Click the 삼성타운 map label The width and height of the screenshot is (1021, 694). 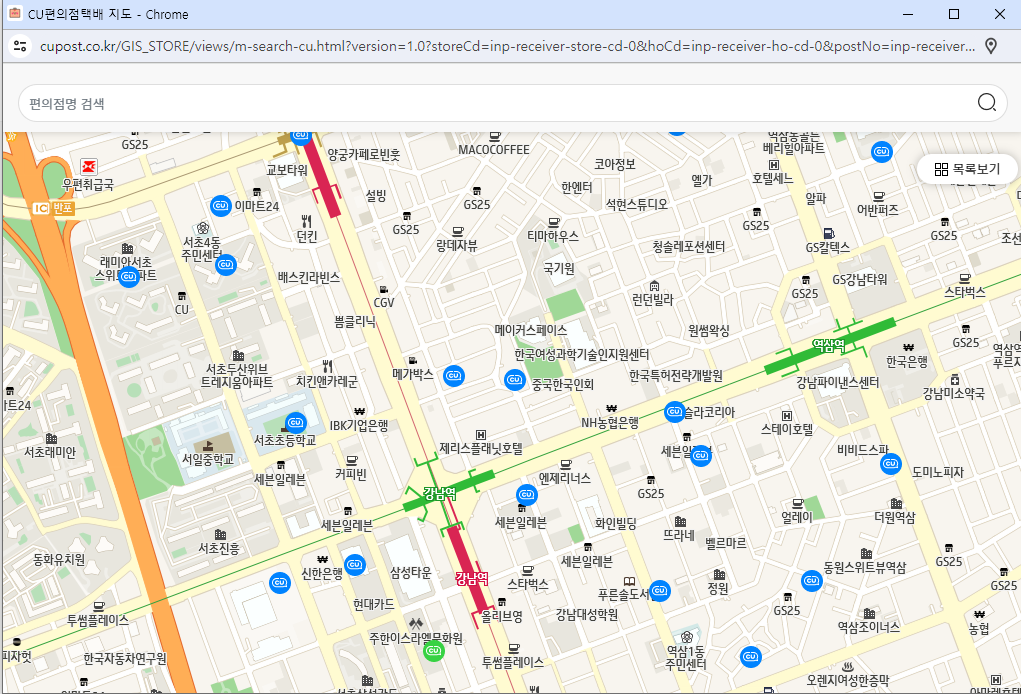point(410,572)
